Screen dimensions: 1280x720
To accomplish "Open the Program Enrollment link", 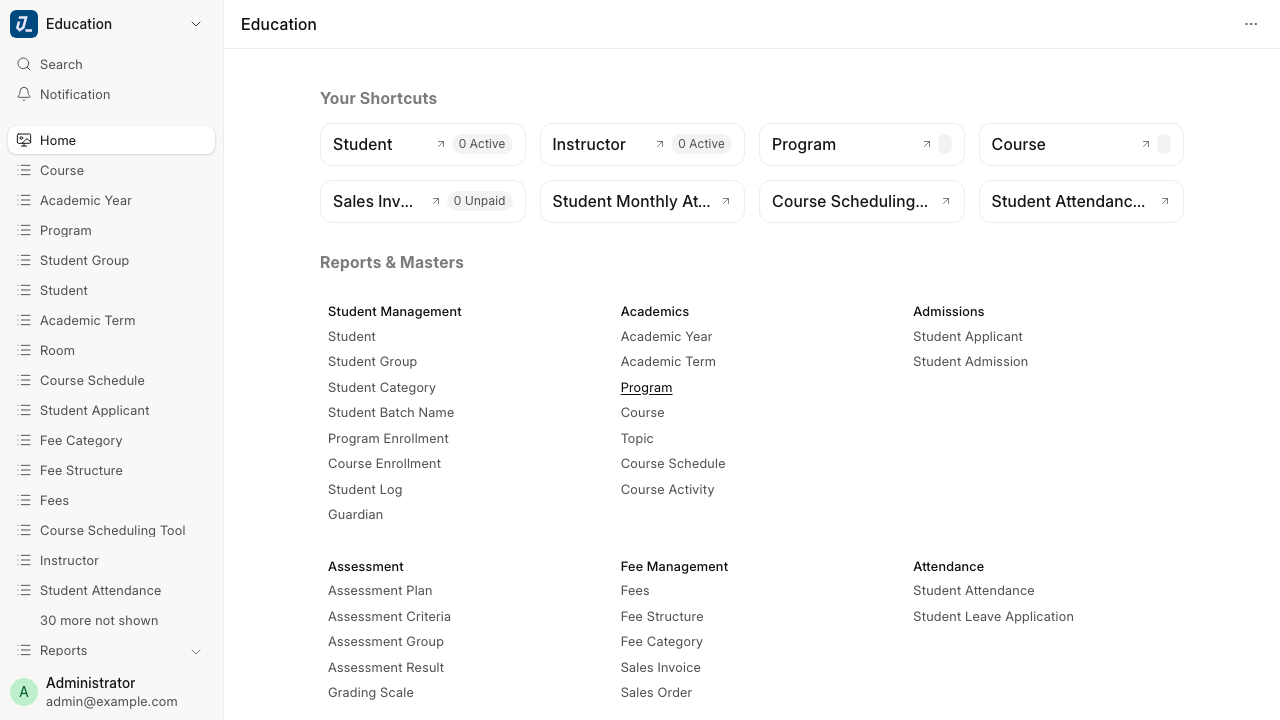I will (x=388, y=438).
